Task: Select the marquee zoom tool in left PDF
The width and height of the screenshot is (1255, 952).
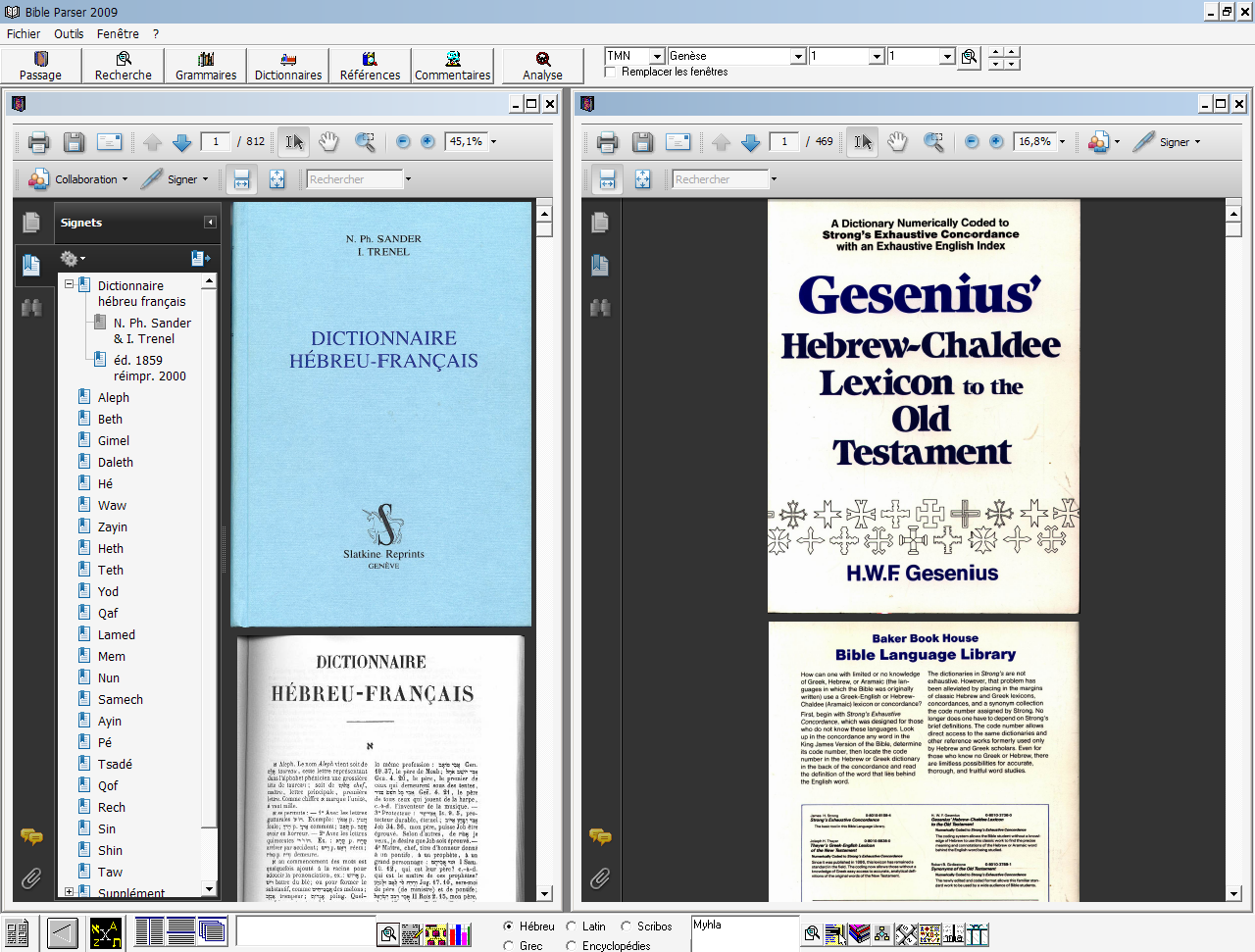Action: 365,142
